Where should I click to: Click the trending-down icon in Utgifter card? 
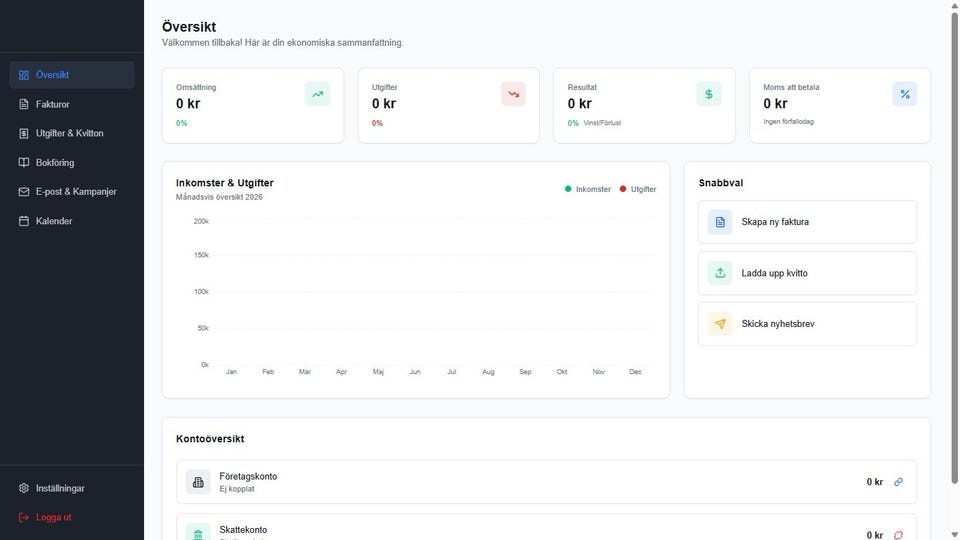[x=513, y=94]
